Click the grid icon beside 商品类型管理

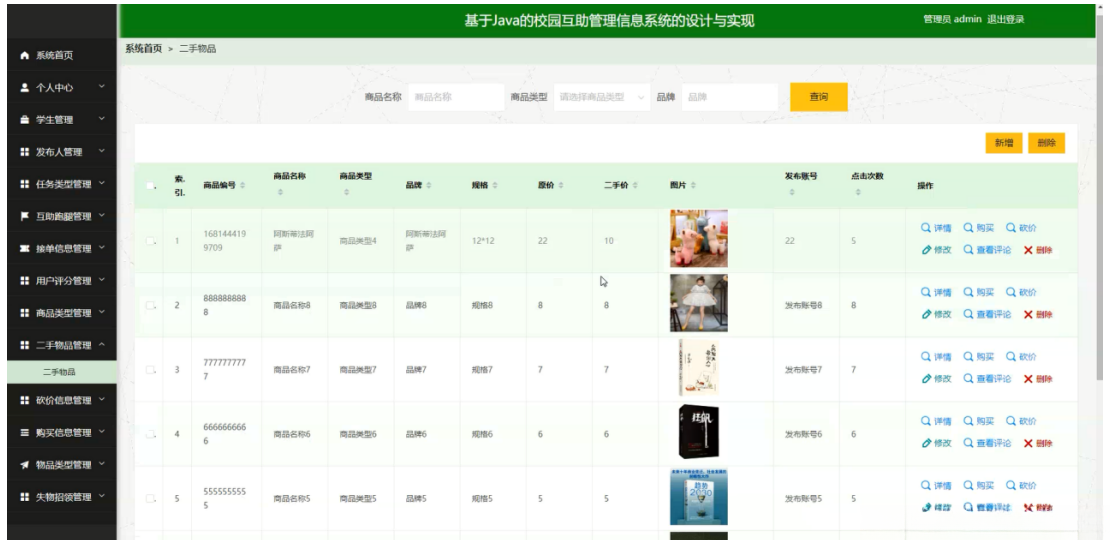click(x=25, y=313)
